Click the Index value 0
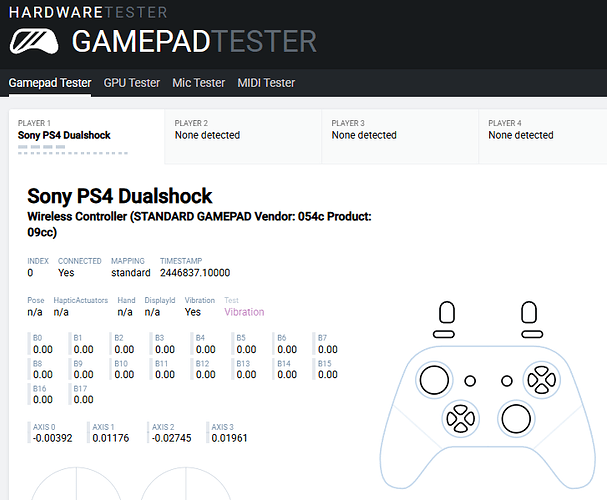 pyautogui.click(x=30, y=273)
